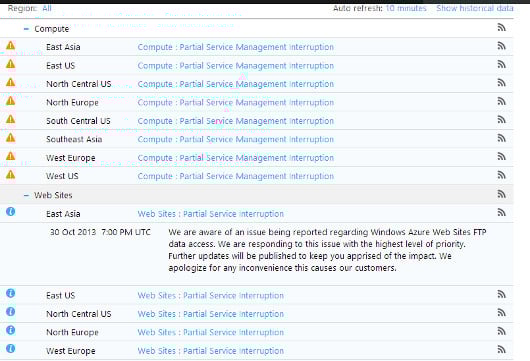Open RSS feed for Web Sites North Europe
The height and width of the screenshot is (361, 530).
(502, 331)
